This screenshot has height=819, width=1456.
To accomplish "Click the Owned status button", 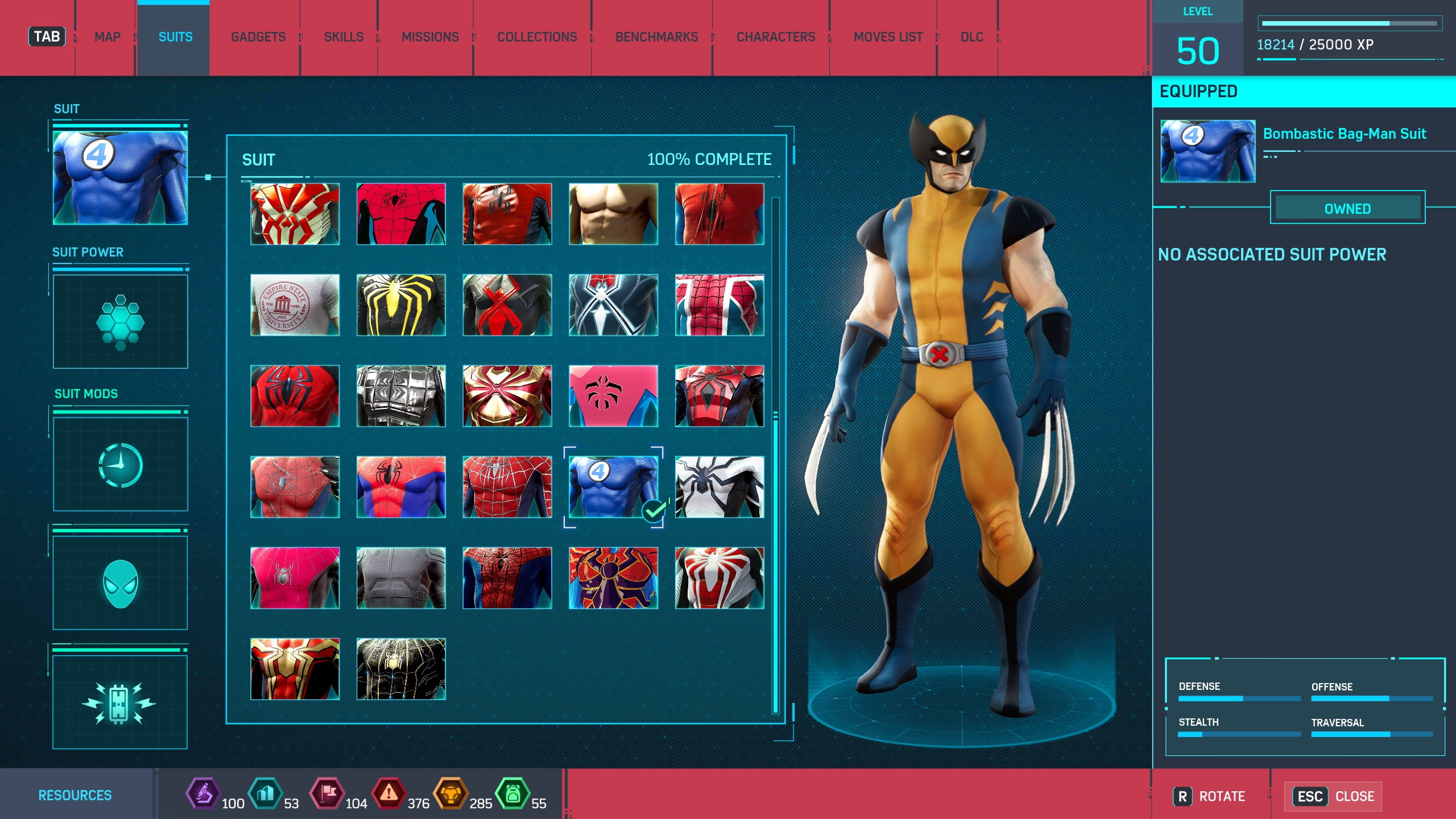I will tap(1347, 209).
